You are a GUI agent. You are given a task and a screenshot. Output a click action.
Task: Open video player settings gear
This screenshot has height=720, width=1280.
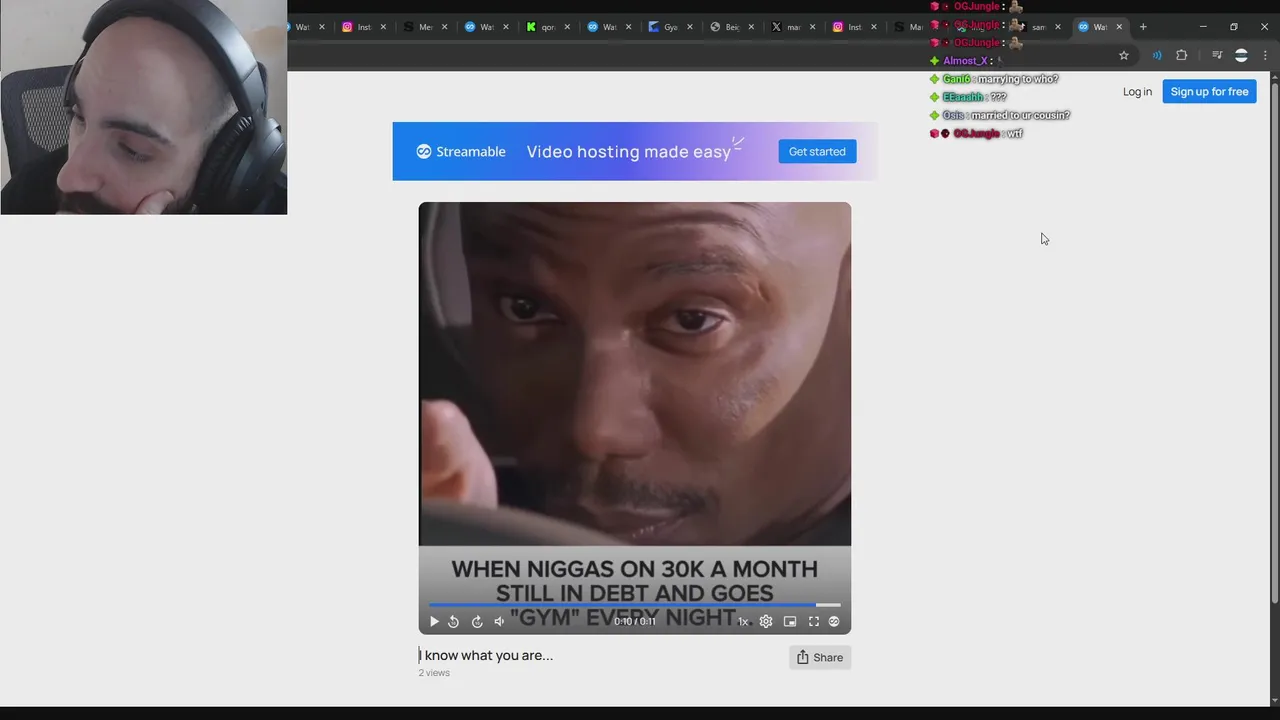(766, 621)
